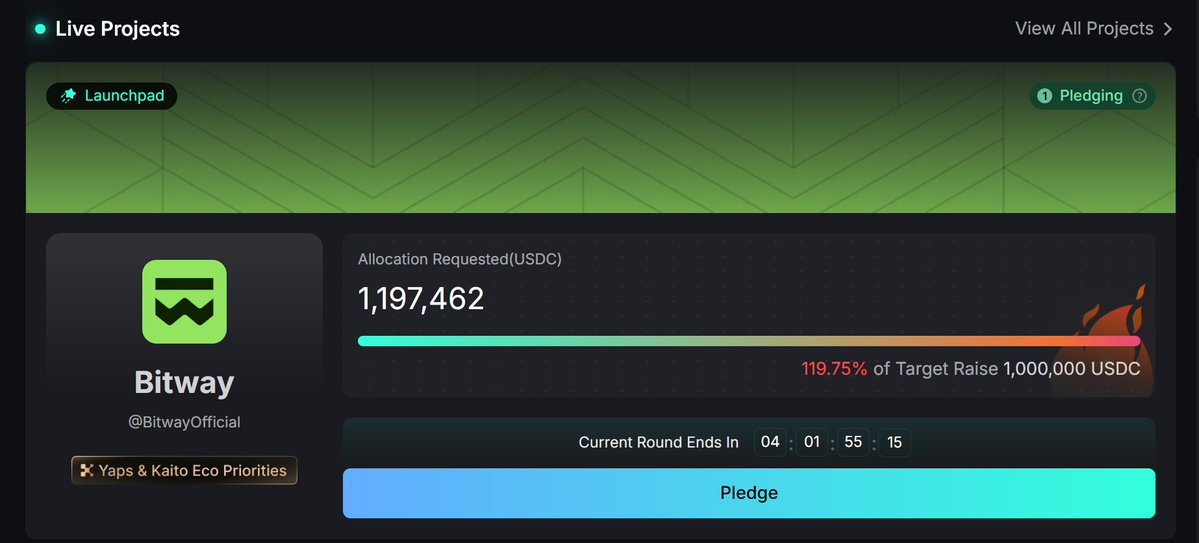
Task: Select the Launchpad tag label
Action: point(122,96)
